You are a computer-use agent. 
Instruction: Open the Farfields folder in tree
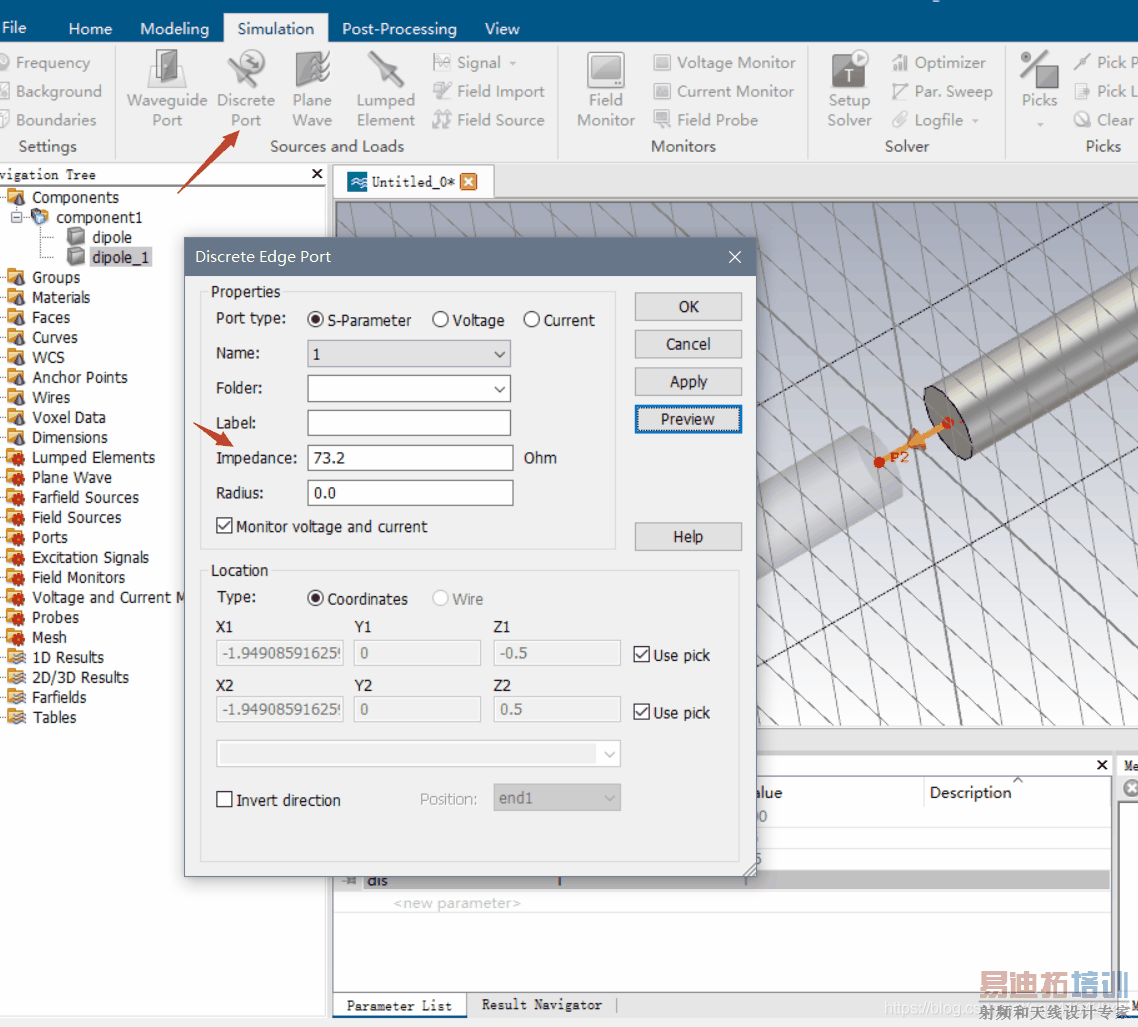pyautogui.click(x=59, y=697)
